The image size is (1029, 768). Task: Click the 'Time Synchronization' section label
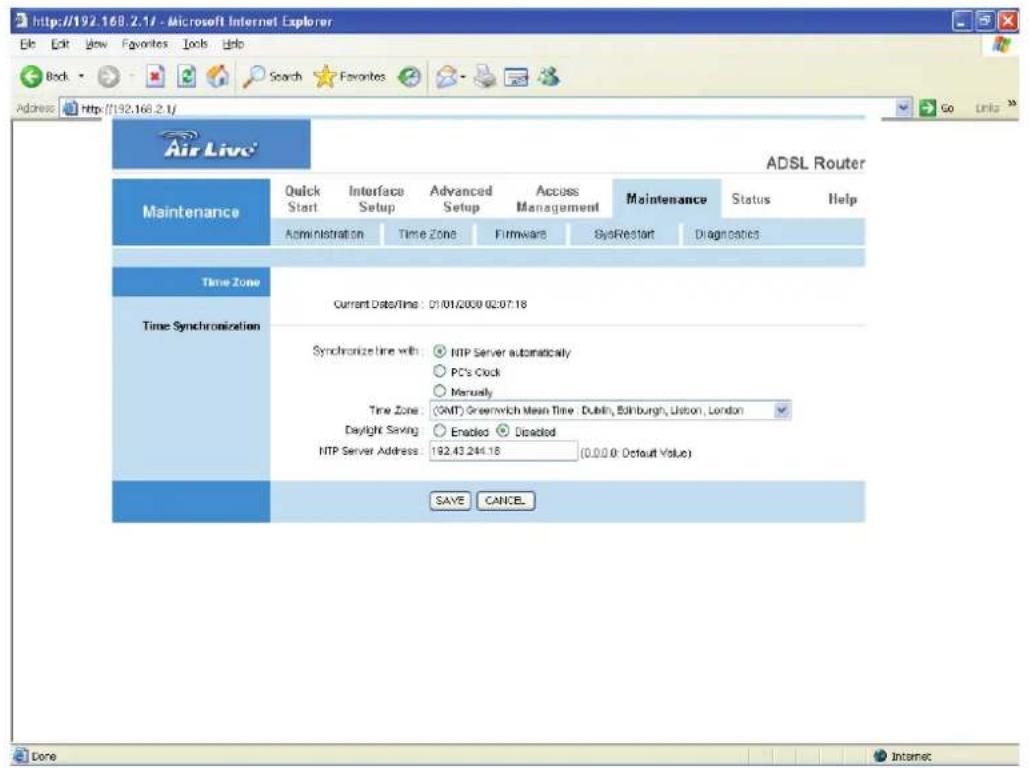[201, 326]
